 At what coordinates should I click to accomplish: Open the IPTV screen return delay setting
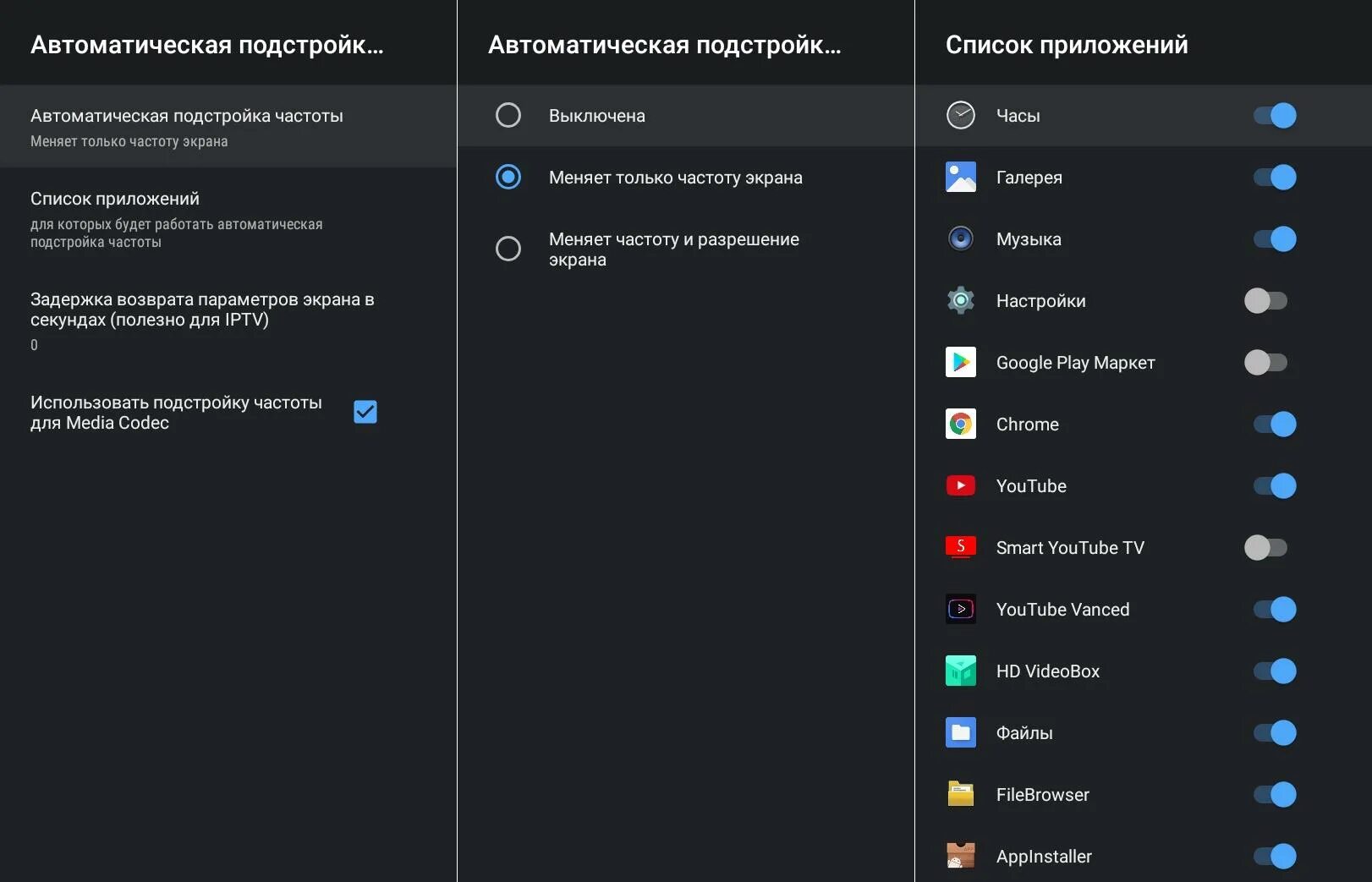[202, 320]
